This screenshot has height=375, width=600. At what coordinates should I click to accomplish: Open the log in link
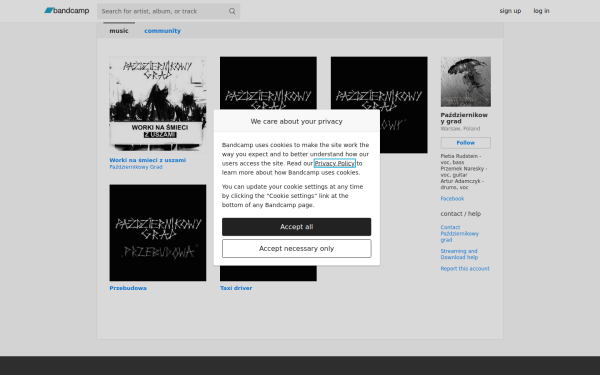541,11
